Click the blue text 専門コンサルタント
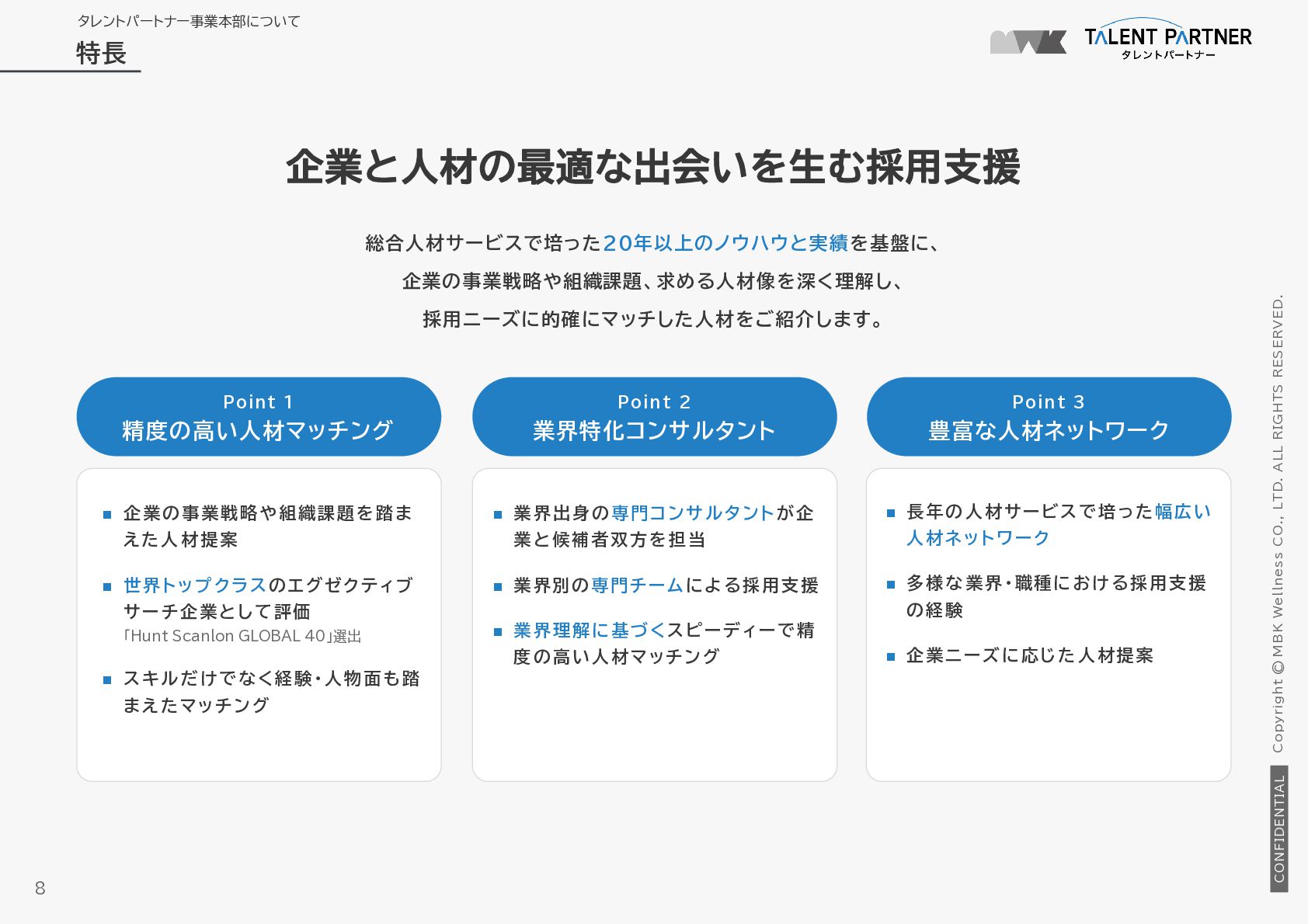The image size is (1308, 924). [x=693, y=513]
